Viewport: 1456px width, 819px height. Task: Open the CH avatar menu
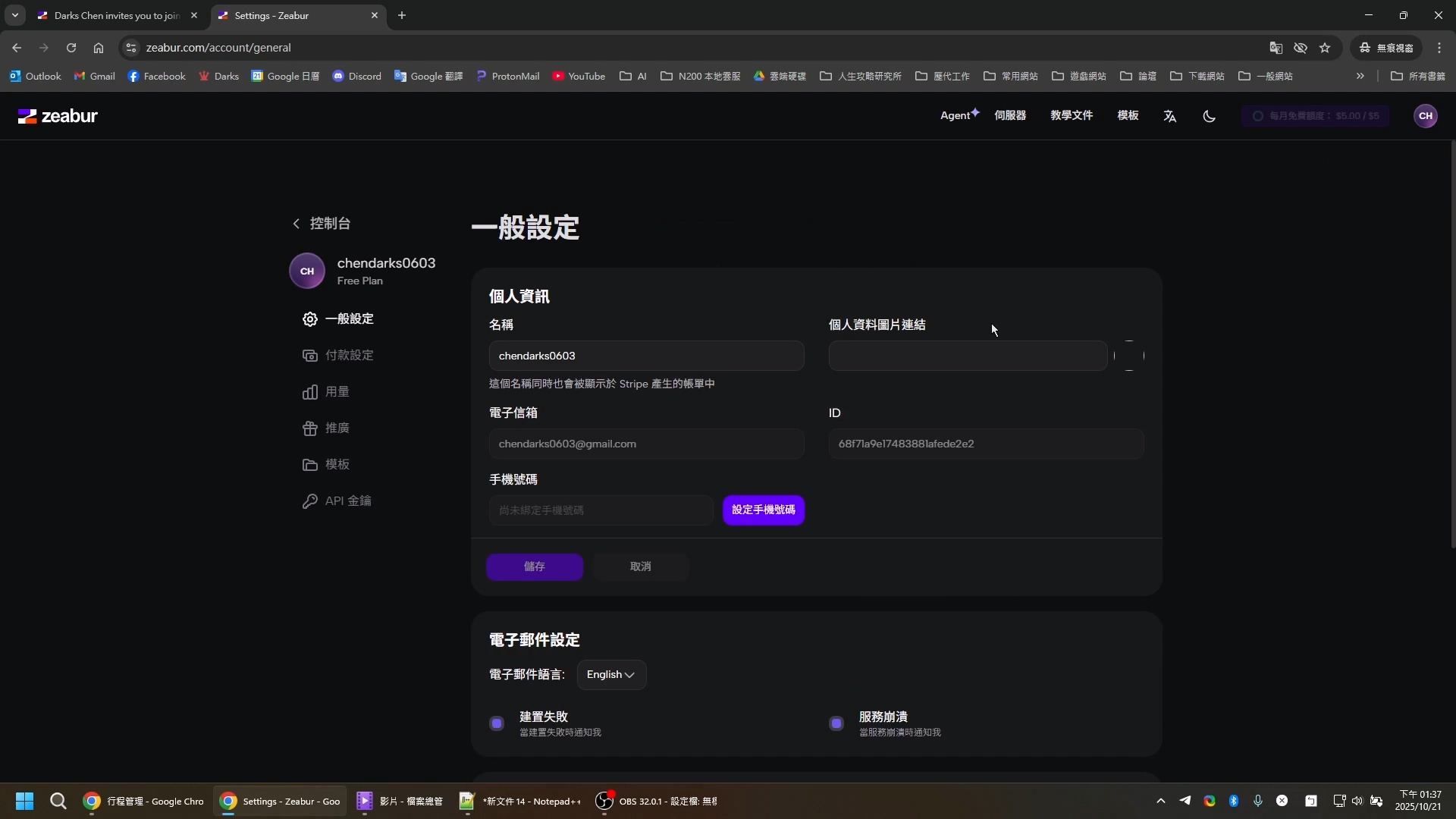coord(1425,116)
